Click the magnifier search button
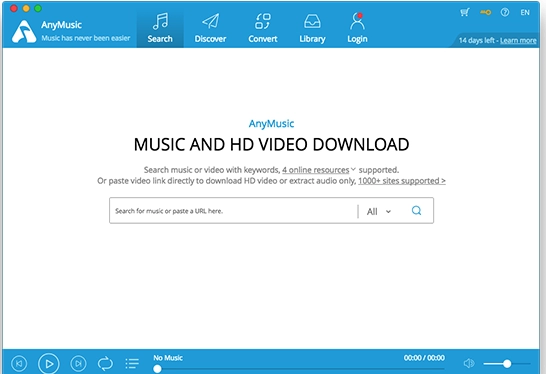 416,210
